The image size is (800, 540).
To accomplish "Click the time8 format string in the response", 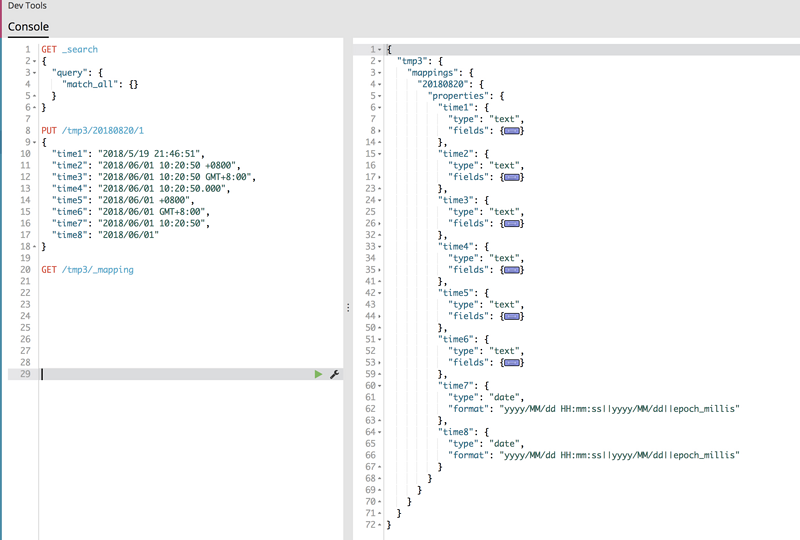I will [x=619, y=455].
